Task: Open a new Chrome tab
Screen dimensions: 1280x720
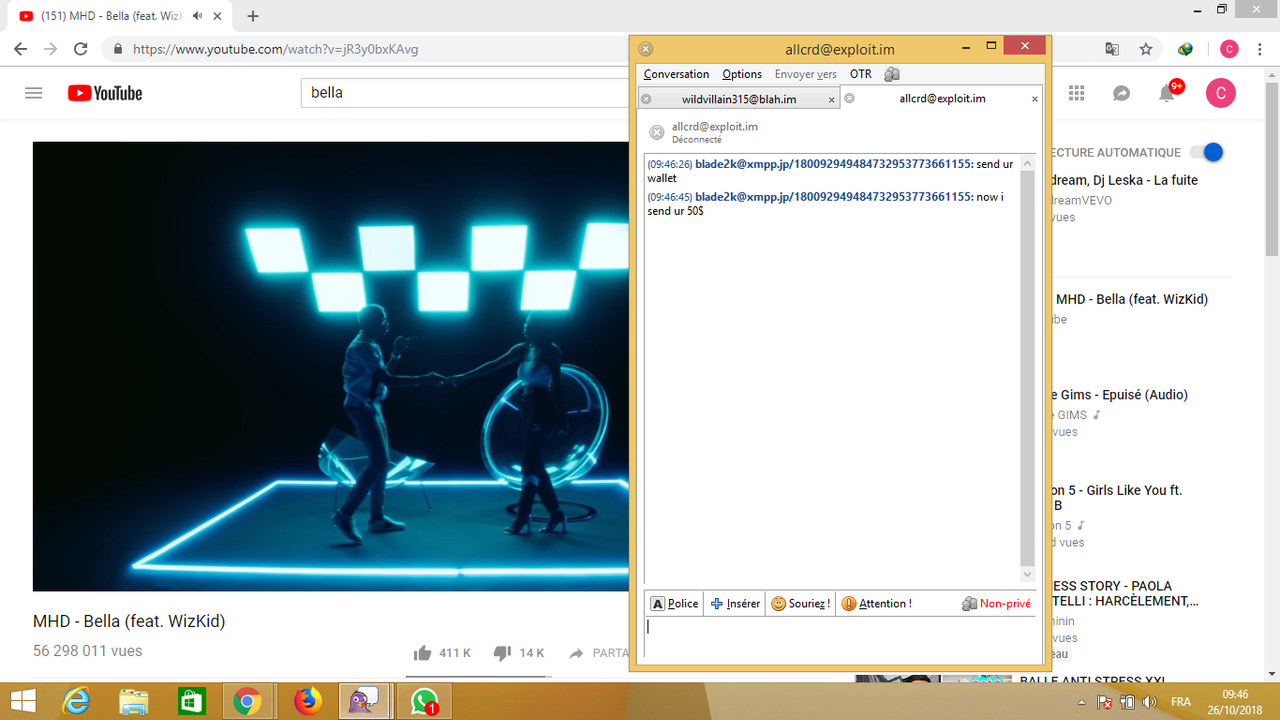Action: [253, 16]
